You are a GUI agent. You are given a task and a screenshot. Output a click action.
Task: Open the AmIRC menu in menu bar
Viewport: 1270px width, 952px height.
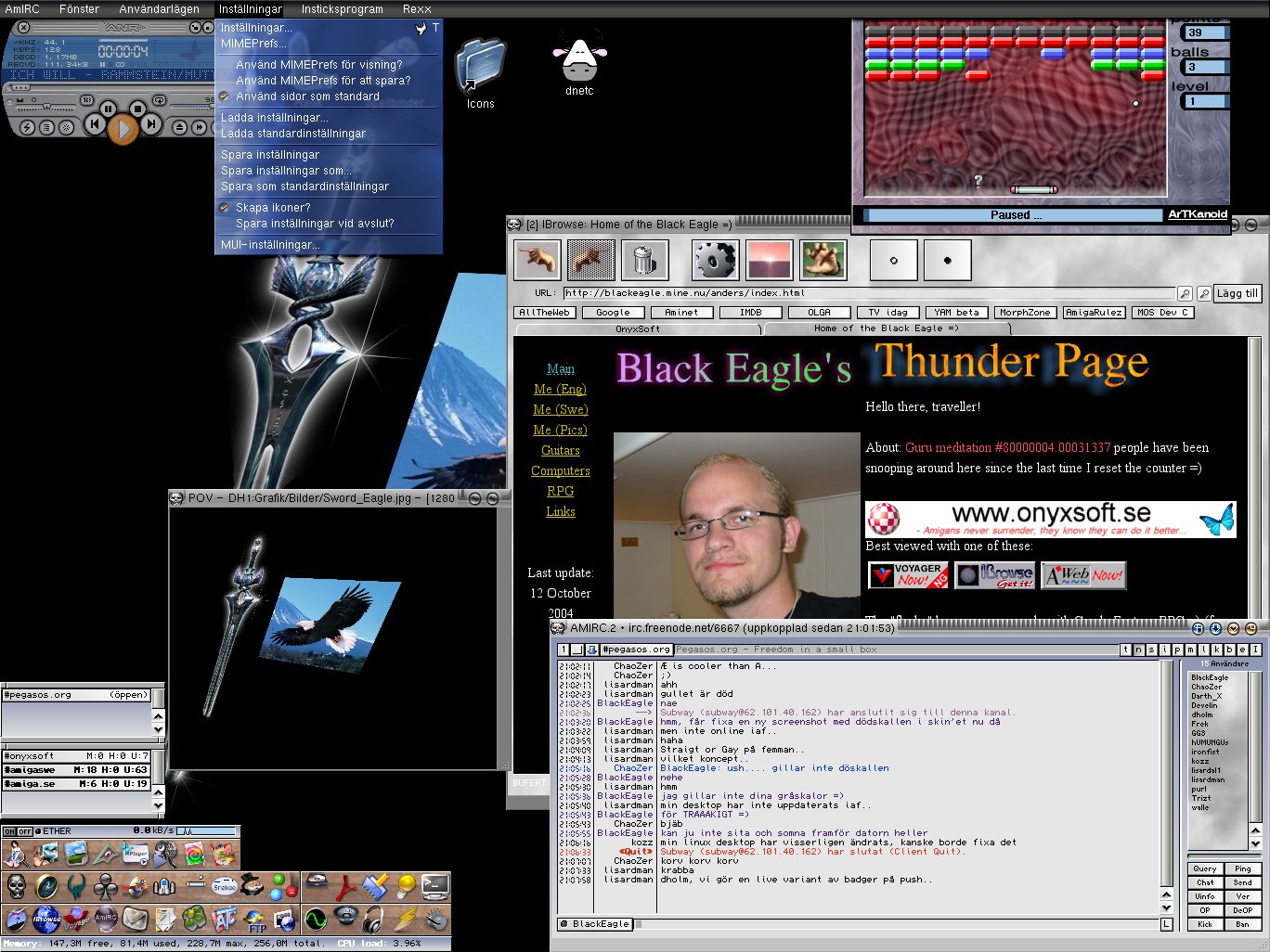pos(22,8)
